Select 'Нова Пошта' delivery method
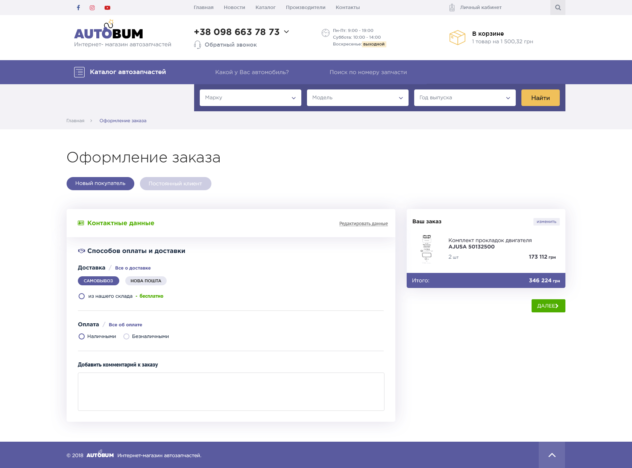 click(x=146, y=281)
